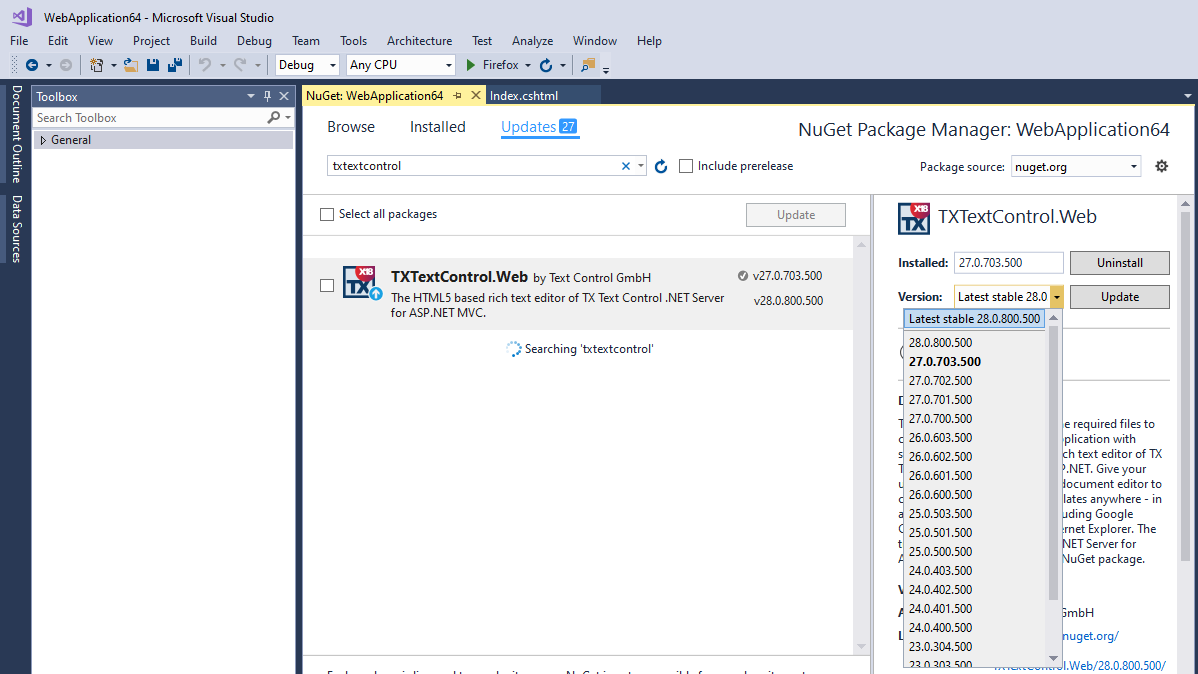Click package list scroll up arrow
1198x674 pixels.
click(861, 245)
